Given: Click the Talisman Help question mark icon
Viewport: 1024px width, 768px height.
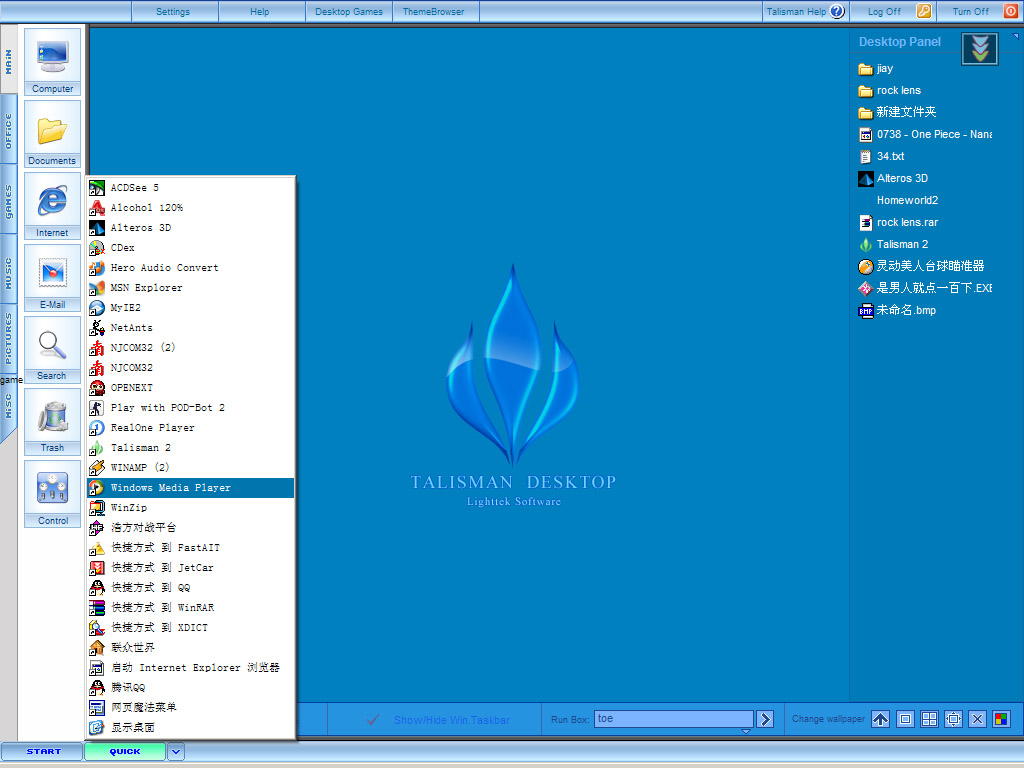Looking at the screenshot, I should point(837,11).
